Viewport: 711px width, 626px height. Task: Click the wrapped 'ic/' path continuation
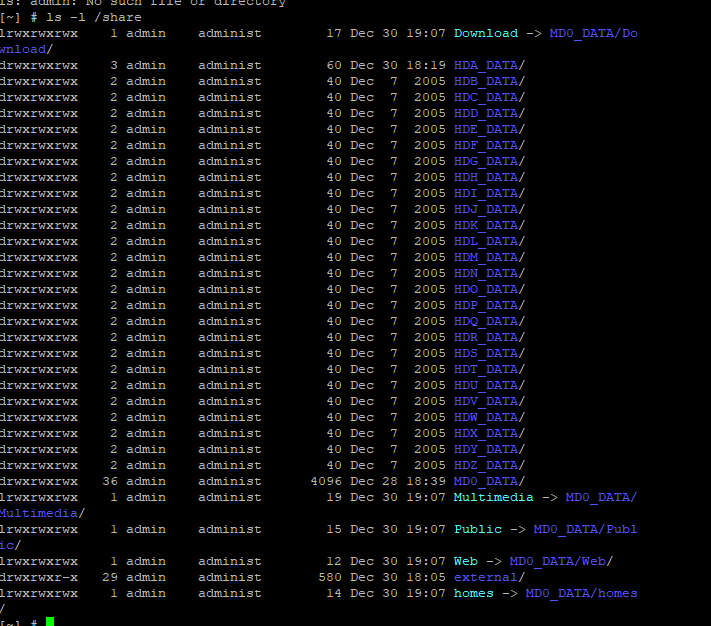pyautogui.click(x=10, y=545)
